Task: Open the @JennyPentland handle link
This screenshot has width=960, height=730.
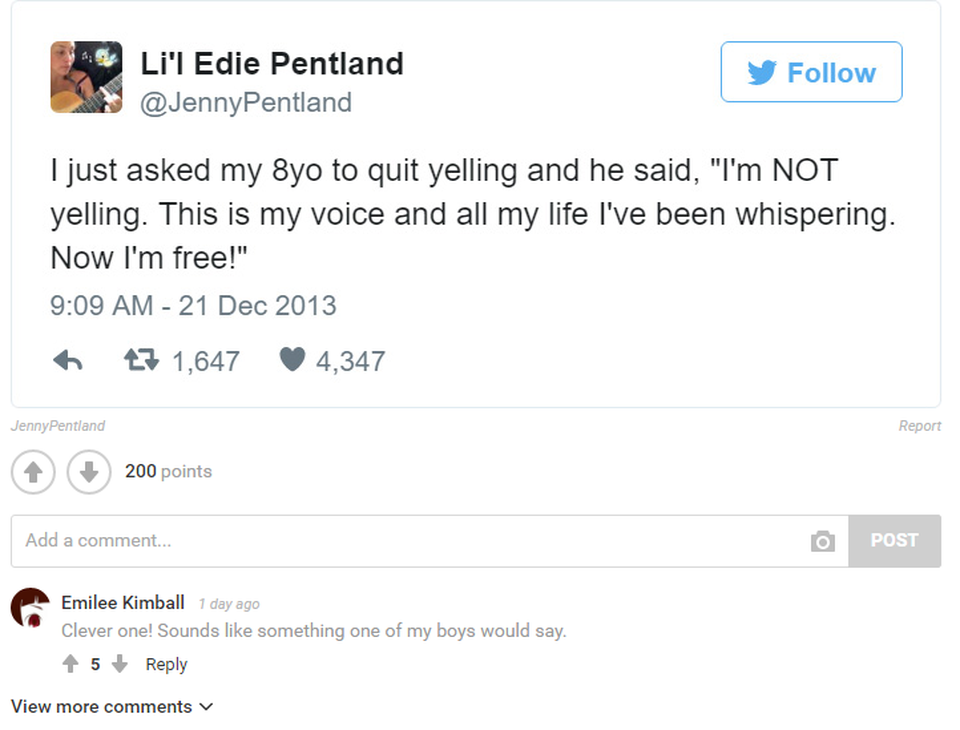Action: tap(246, 102)
